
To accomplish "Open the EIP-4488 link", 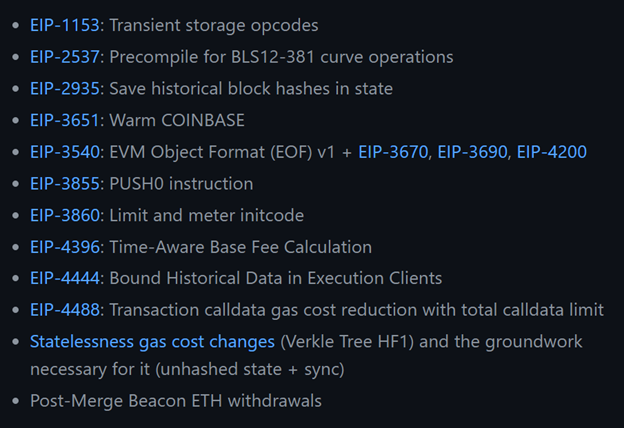I will coord(64,310).
